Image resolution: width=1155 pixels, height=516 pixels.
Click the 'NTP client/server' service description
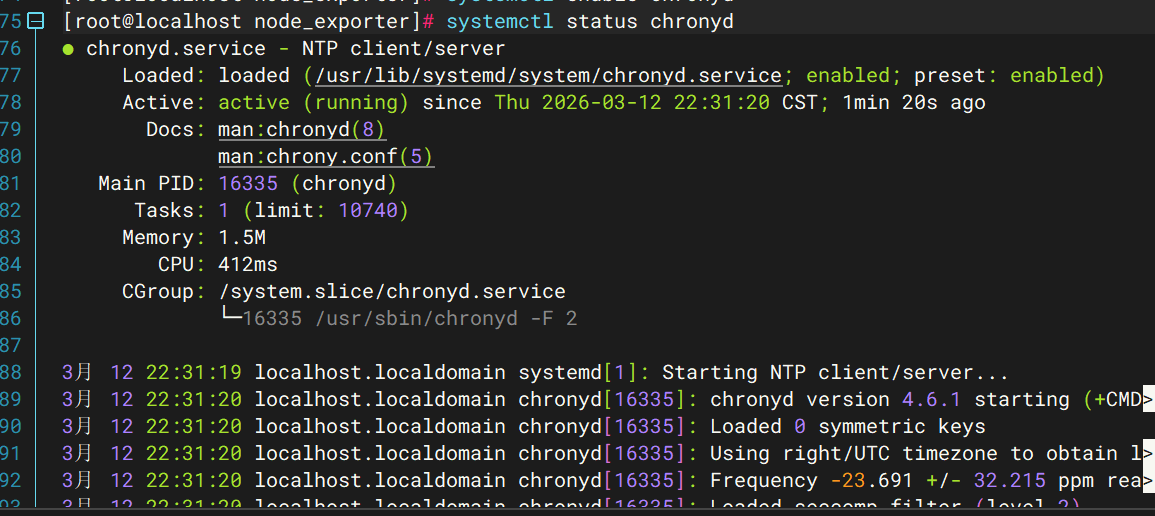[404, 49]
